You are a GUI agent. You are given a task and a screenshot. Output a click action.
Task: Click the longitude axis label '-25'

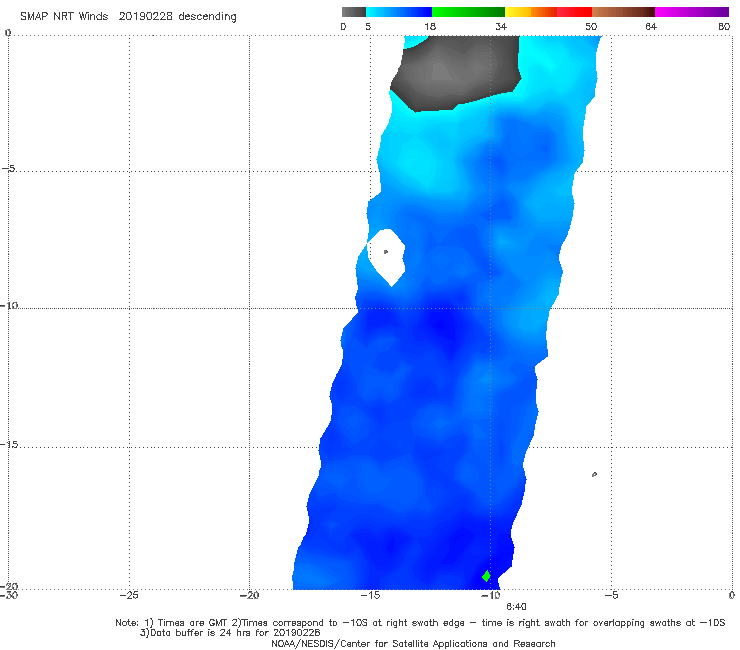pos(129,595)
